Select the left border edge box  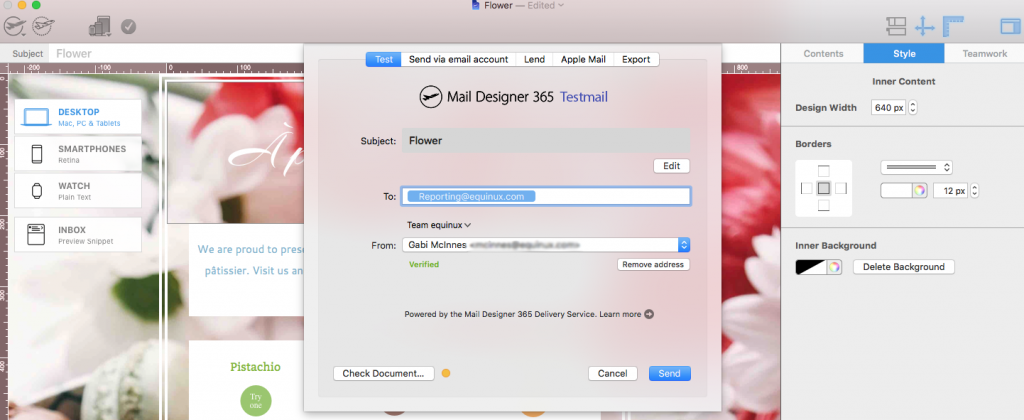point(807,188)
